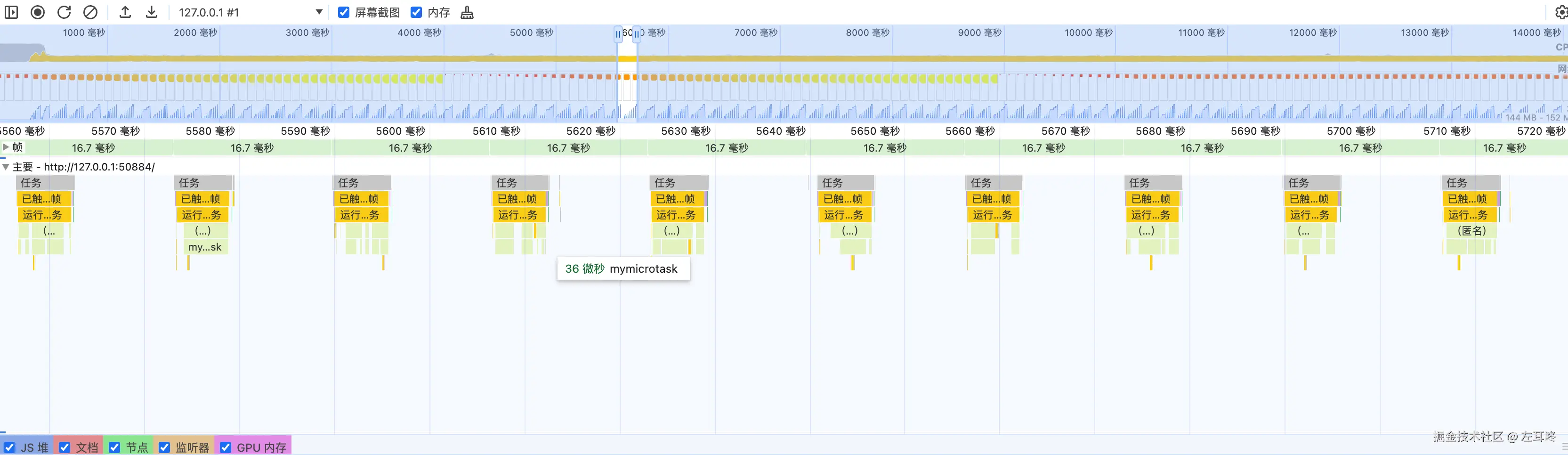Uncheck the 监听器 counter

click(164, 447)
